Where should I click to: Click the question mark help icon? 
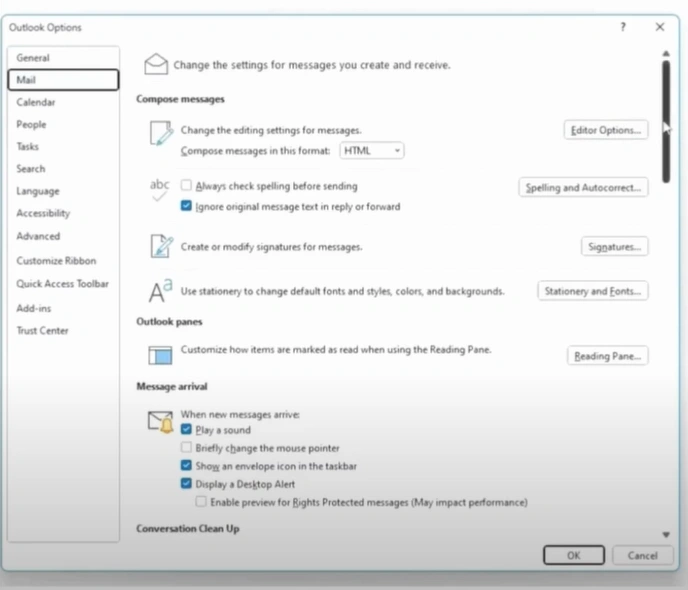(623, 27)
